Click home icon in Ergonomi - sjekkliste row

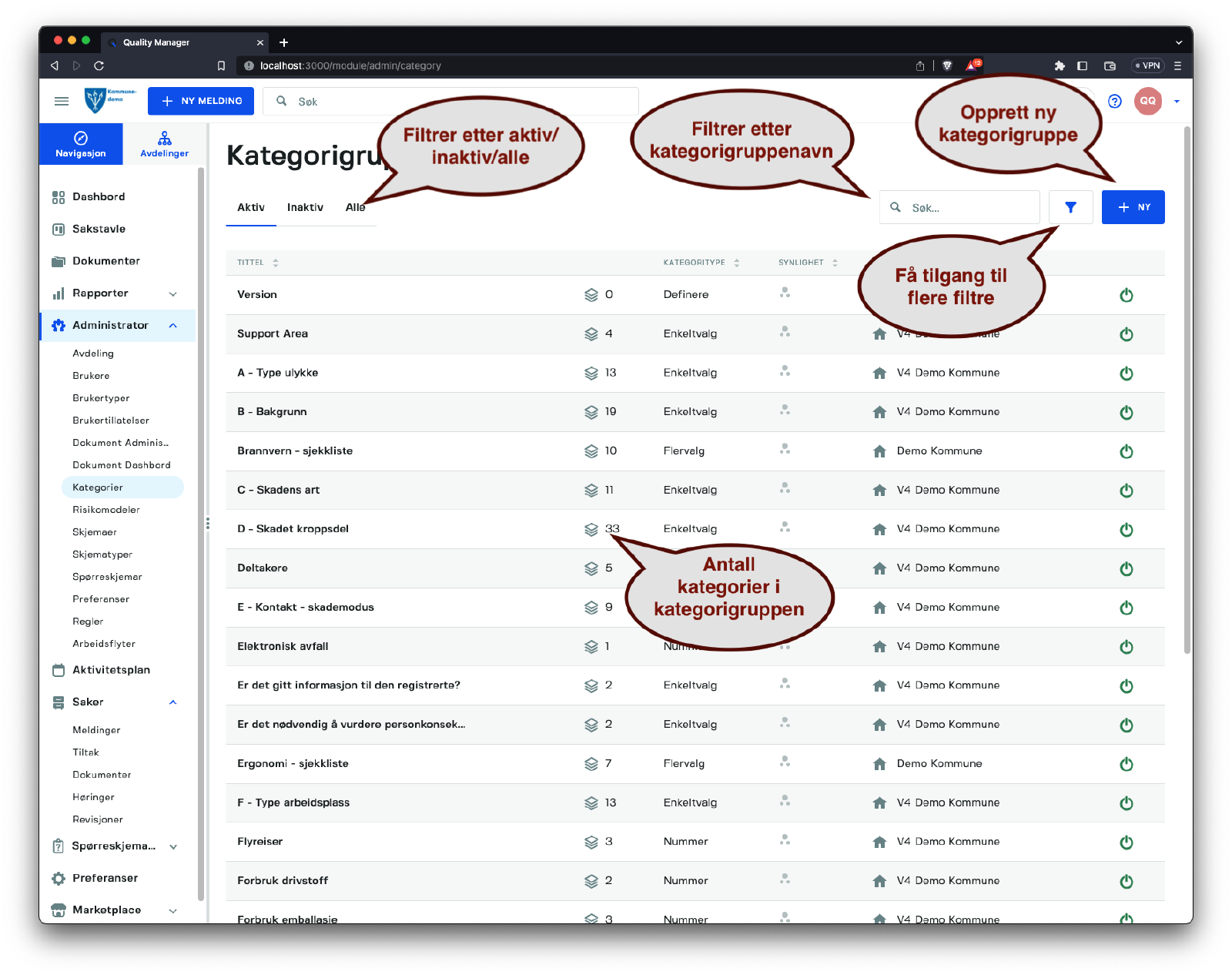(x=879, y=764)
